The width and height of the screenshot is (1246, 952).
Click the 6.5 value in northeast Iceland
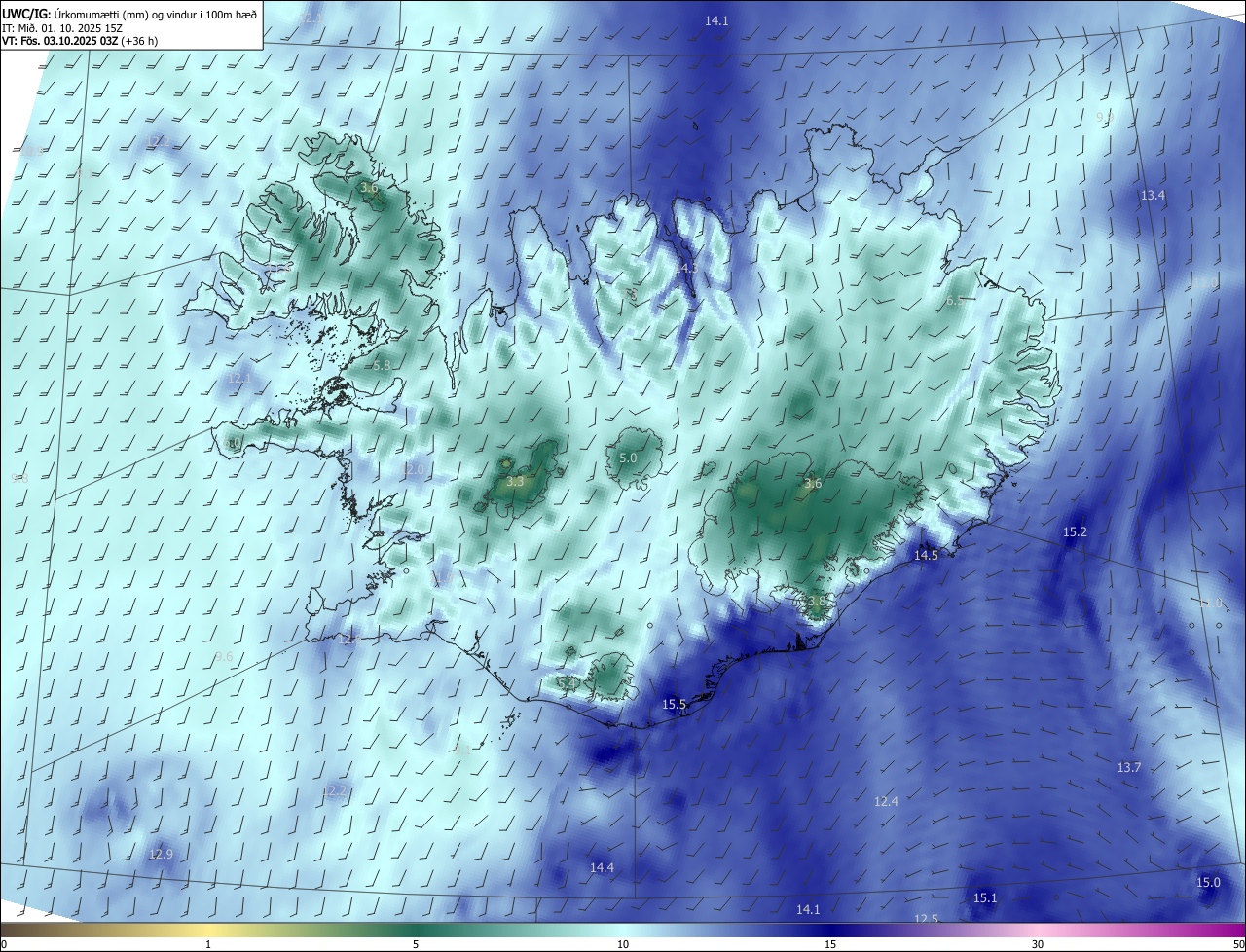[955, 301]
